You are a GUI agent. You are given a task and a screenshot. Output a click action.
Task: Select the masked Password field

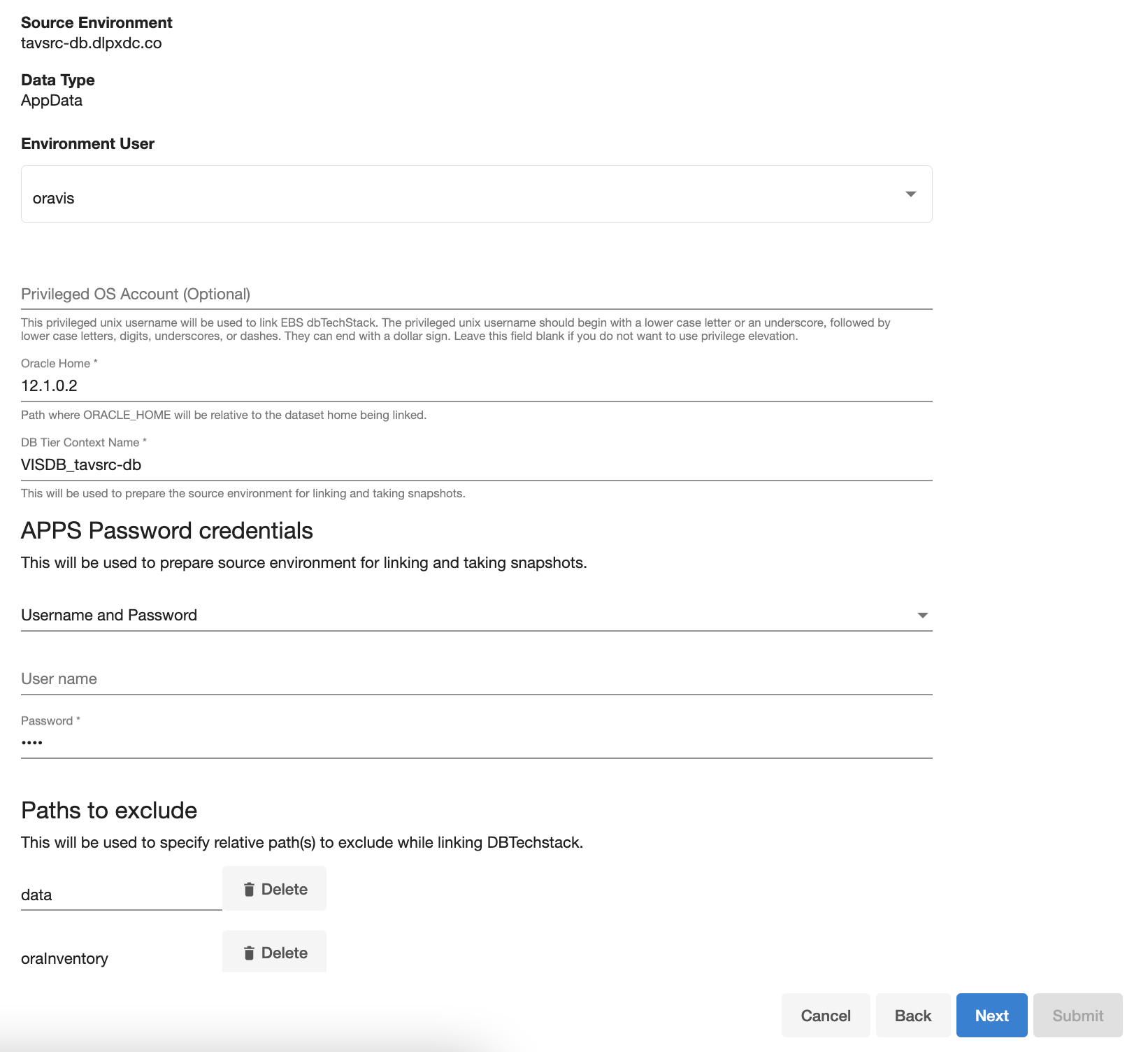[x=280, y=741]
